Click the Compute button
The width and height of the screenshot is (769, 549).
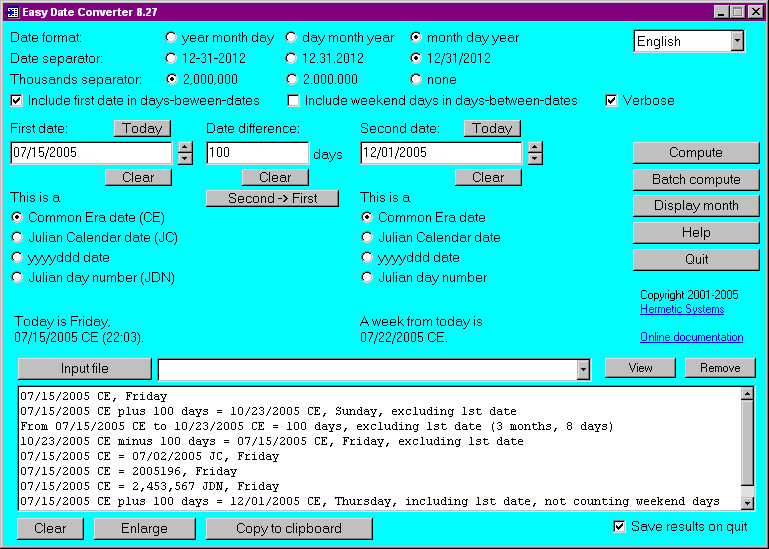696,153
